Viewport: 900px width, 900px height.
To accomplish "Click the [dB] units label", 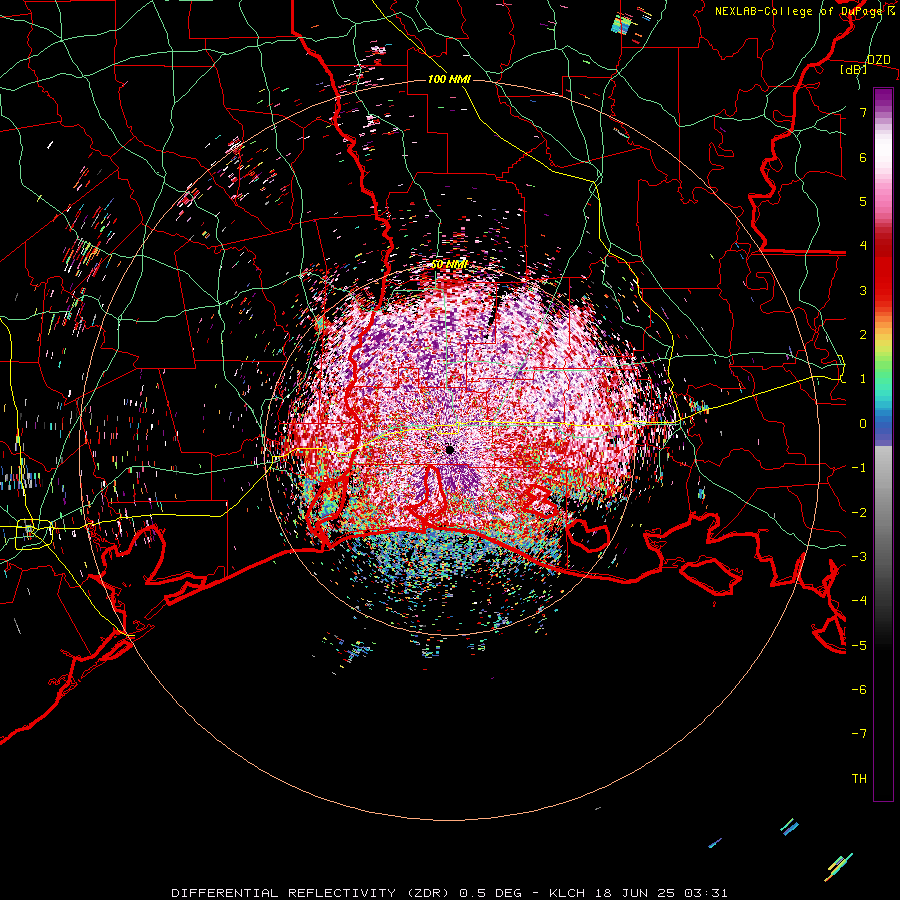I will [x=854, y=69].
